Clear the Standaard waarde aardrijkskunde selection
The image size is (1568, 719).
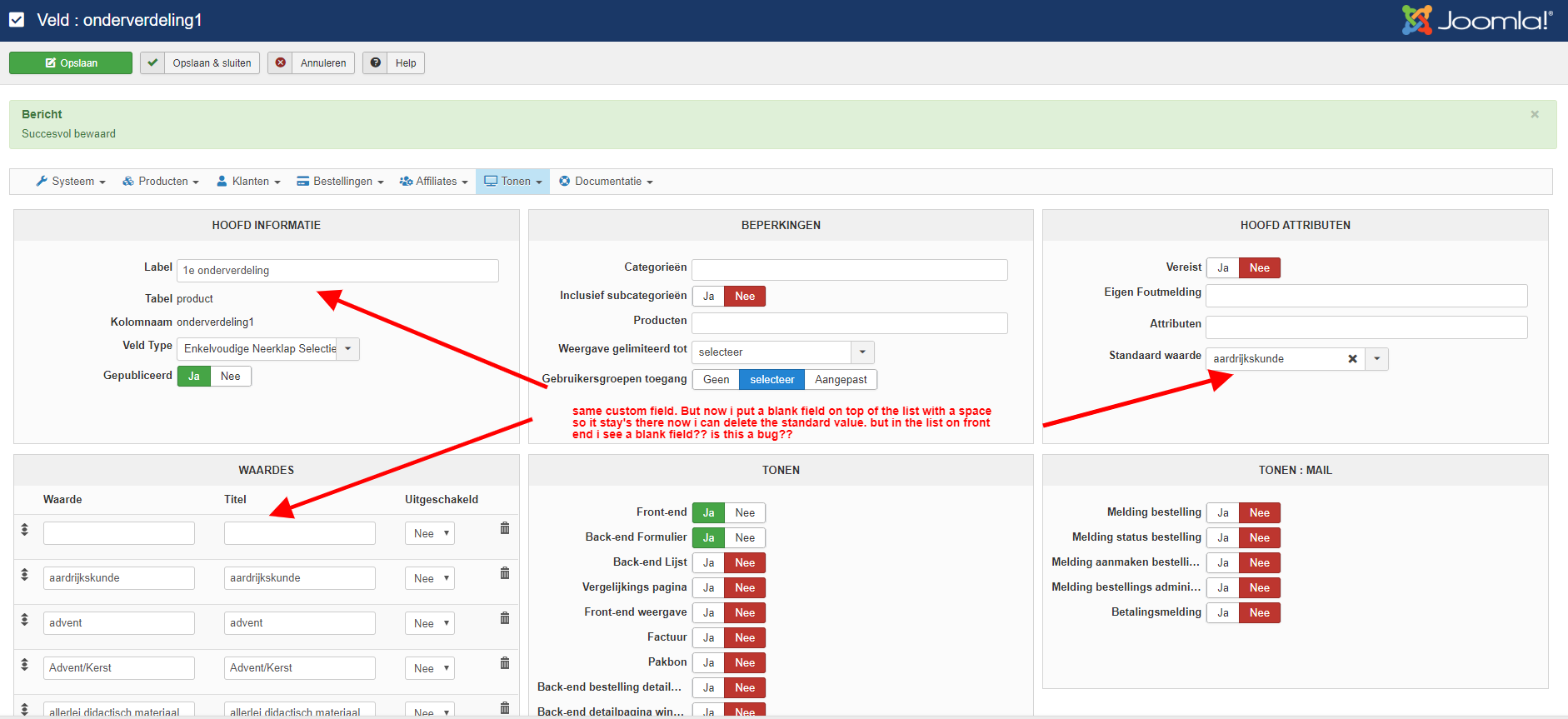pyautogui.click(x=1352, y=359)
